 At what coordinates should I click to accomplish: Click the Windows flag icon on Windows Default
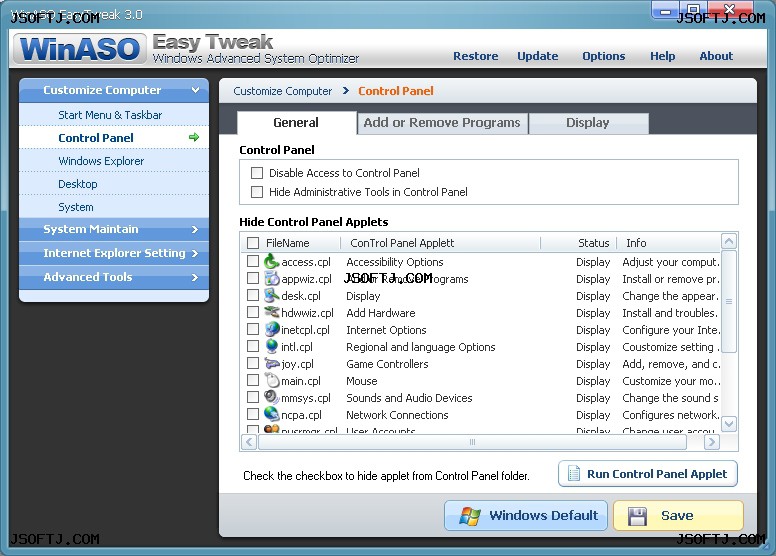click(x=470, y=516)
